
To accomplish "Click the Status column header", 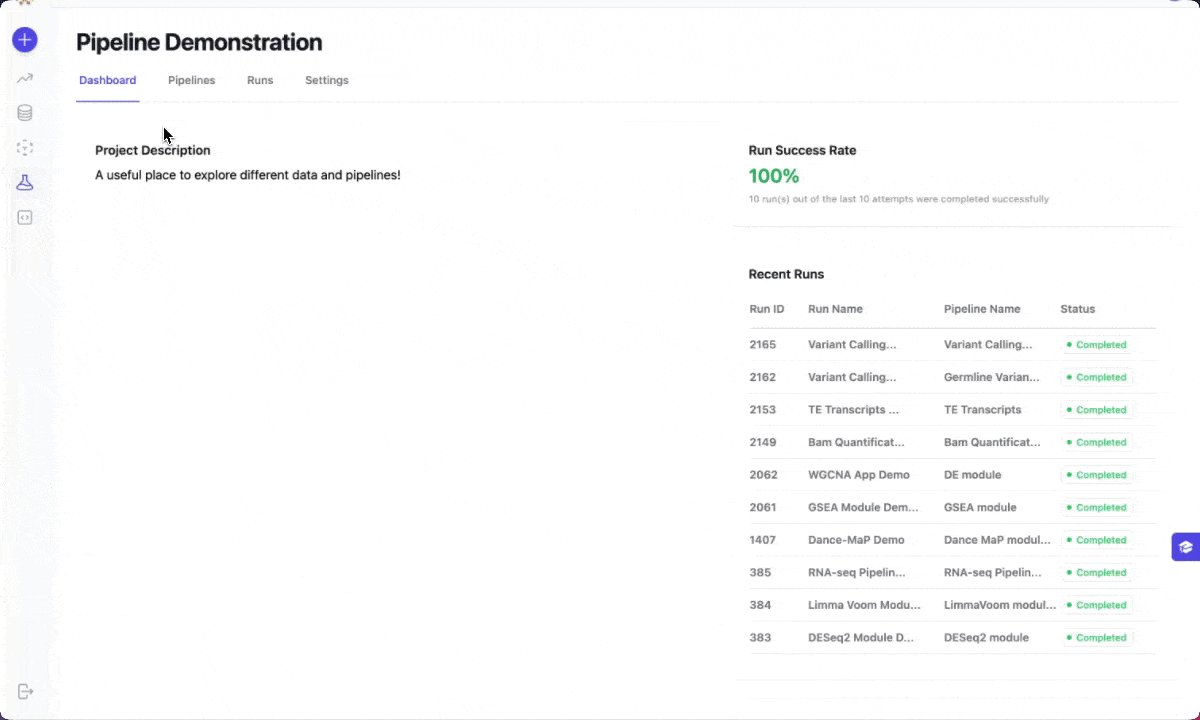I will (1077, 309).
